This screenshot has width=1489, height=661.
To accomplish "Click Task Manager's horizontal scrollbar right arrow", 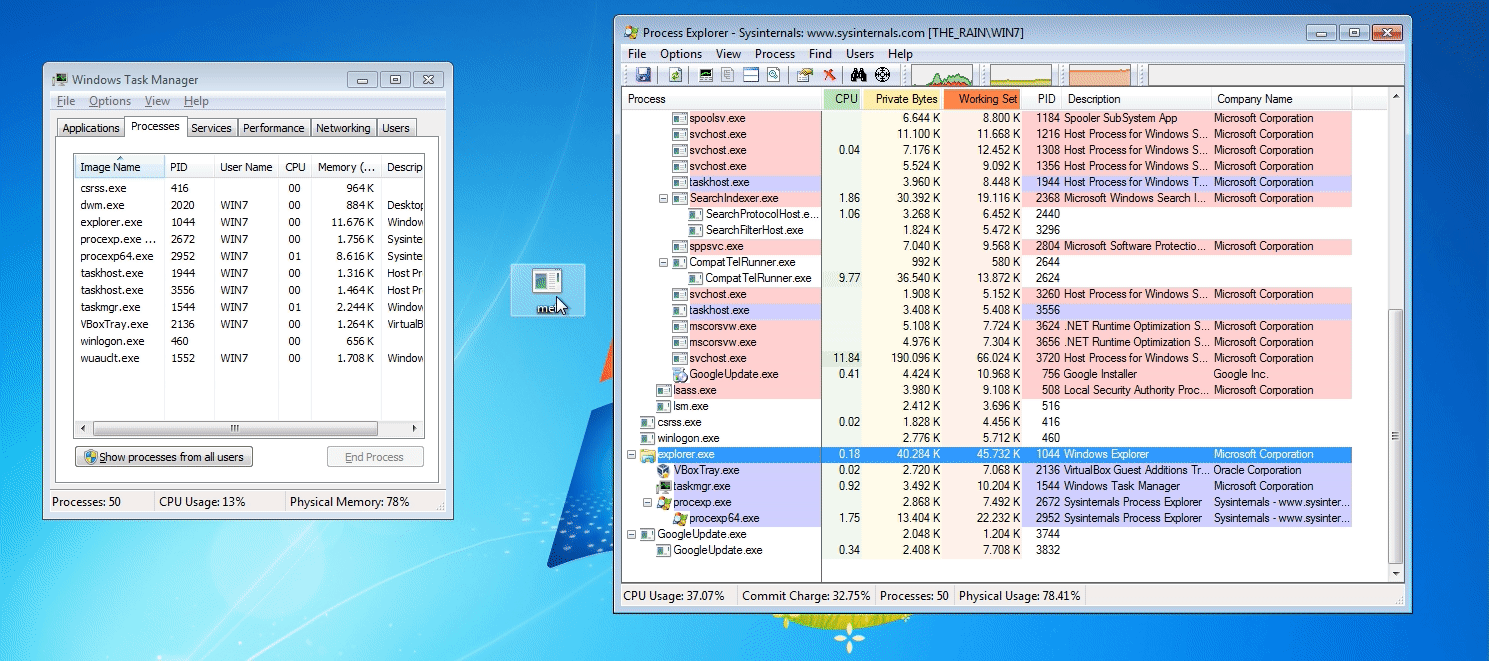I will click(x=415, y=428).
